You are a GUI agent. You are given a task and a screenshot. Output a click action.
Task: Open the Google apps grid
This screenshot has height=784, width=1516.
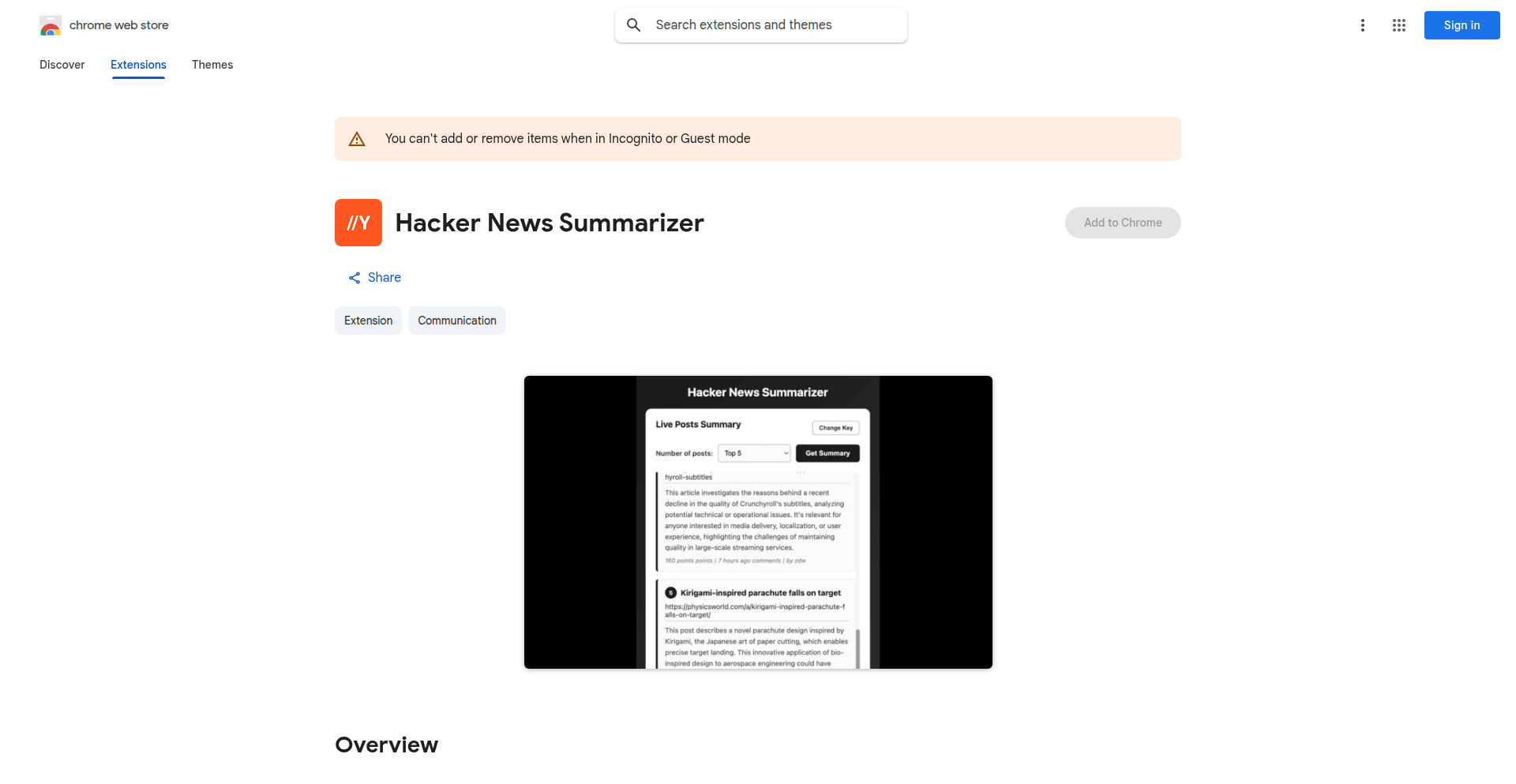pos(1398,25)
